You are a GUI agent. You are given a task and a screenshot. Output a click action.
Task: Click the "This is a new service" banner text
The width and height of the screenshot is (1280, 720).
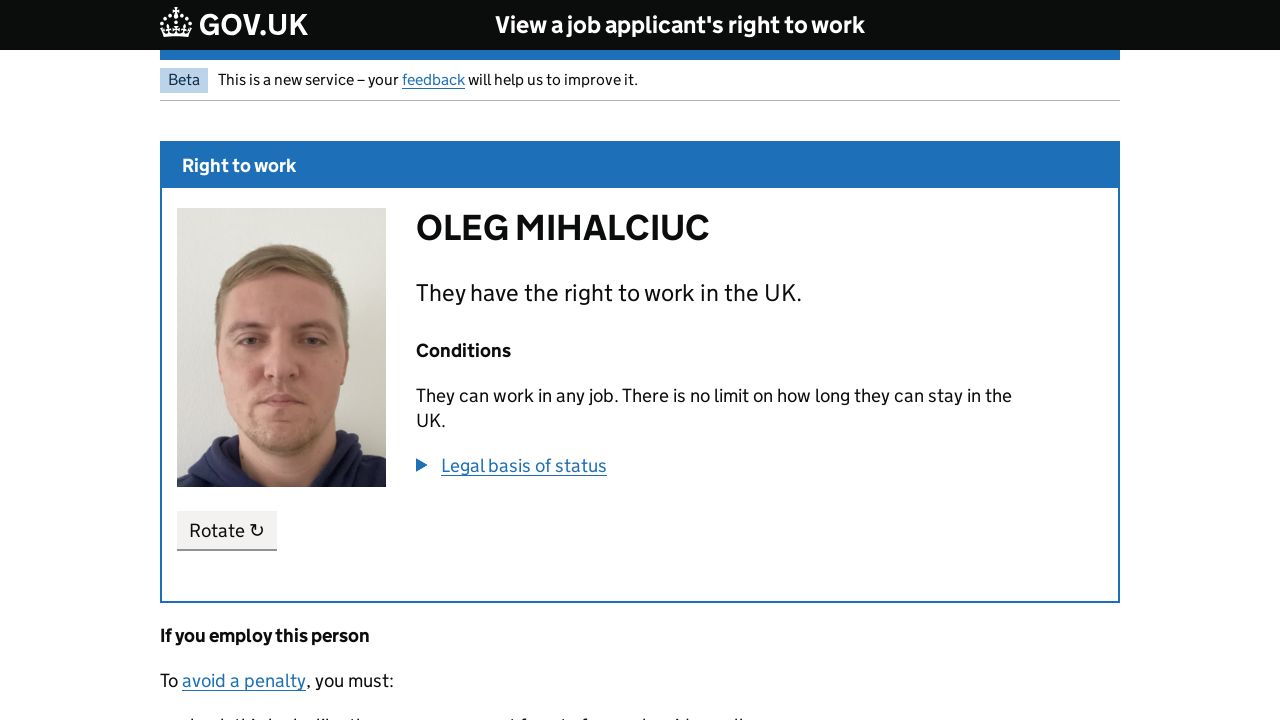tap(308, 80)
